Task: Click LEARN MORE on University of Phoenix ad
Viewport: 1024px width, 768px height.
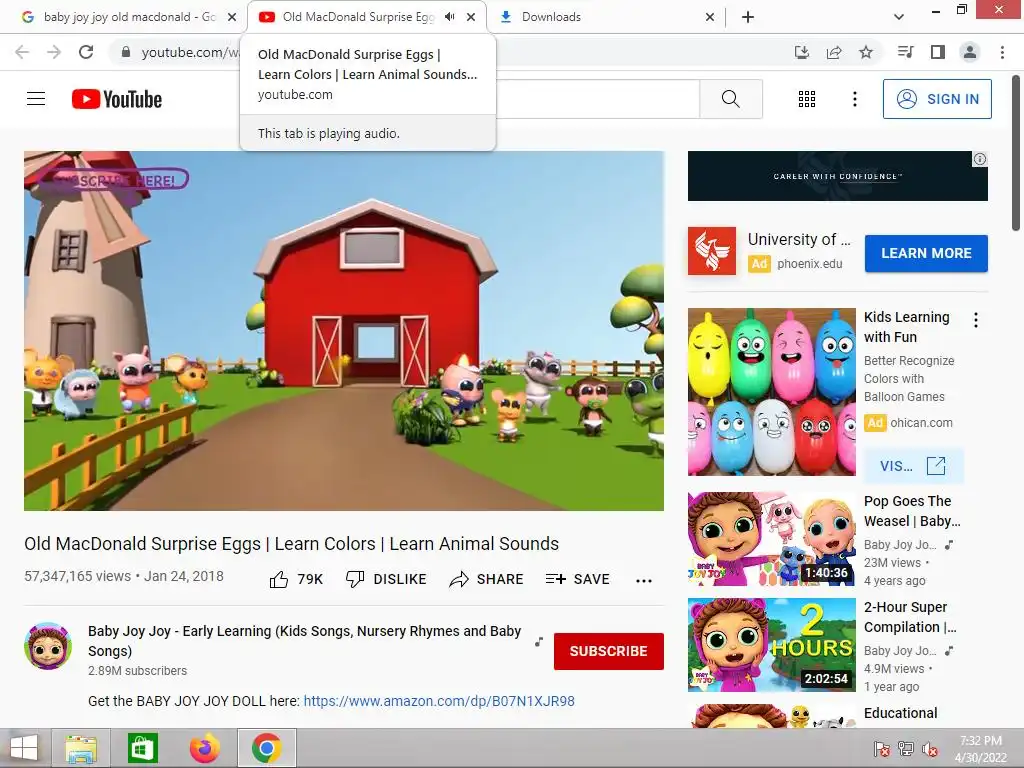Action: (926, 253)
